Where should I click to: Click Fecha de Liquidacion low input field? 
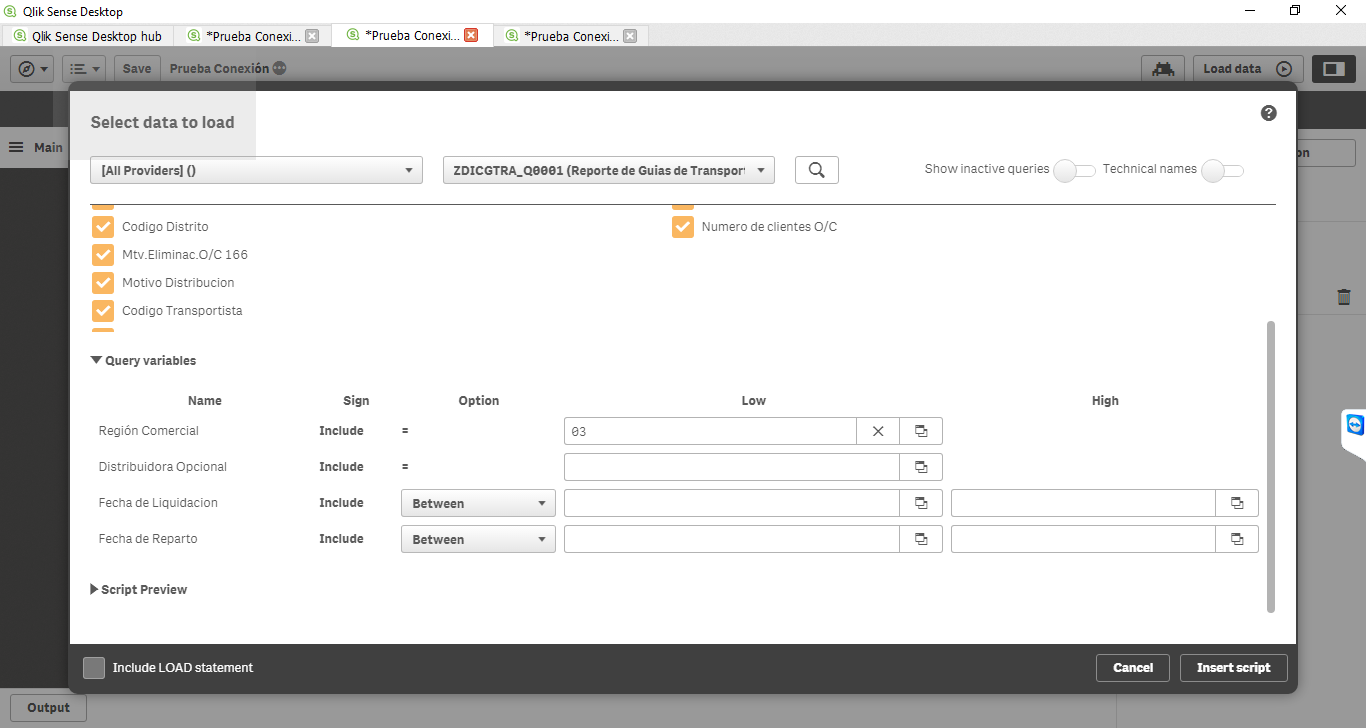732,503
